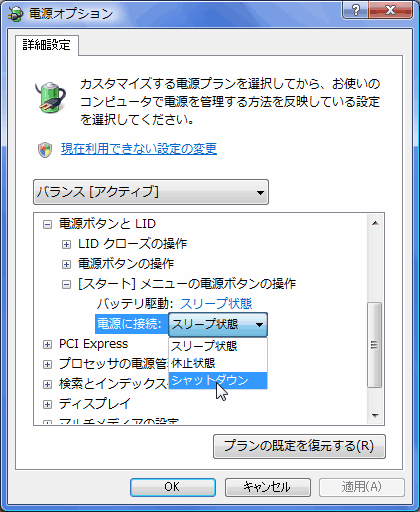Expand the ディスプレイ tree node
Screen dimensions: 420x512
[47, 404]
